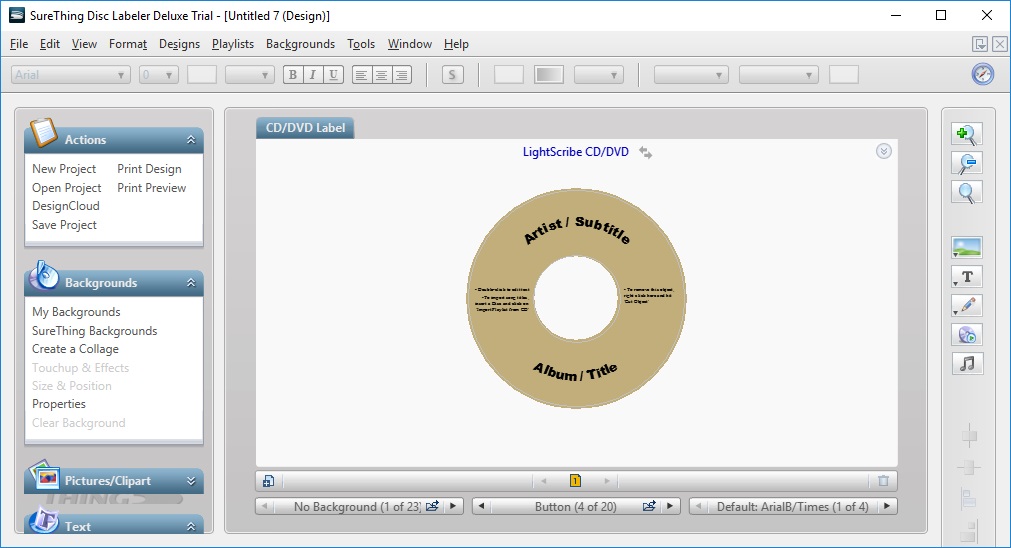Click Create a Collage link
The width and height of the screenshot is (1011, 548).
(x=75, y=349)
